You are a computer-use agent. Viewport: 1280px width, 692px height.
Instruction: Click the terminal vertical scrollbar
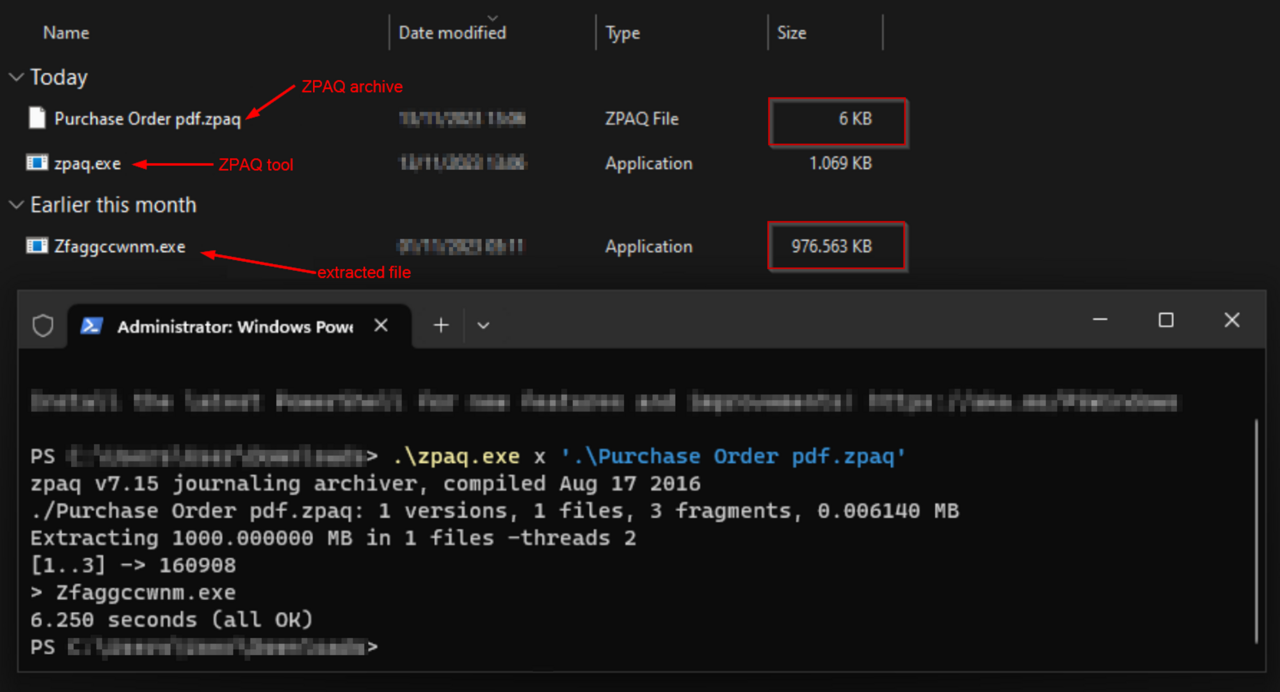[1257, 530]
